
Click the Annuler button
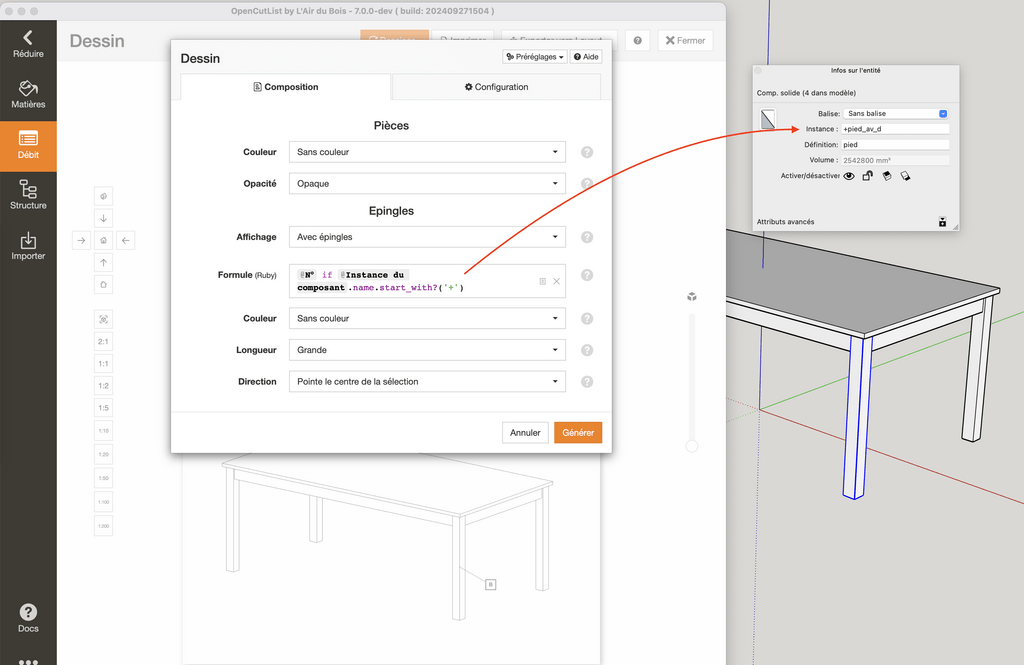(525, 432)
